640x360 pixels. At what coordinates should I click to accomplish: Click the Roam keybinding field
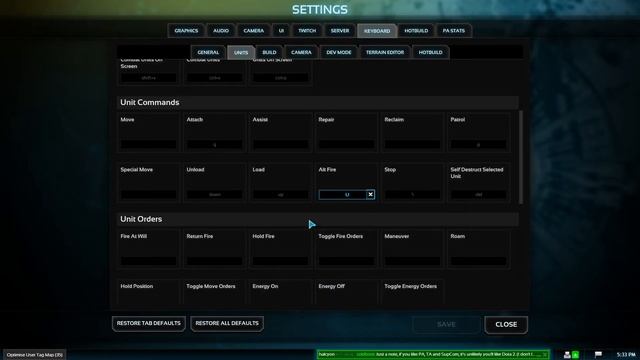pyautogui.click(x=478, y=261)
